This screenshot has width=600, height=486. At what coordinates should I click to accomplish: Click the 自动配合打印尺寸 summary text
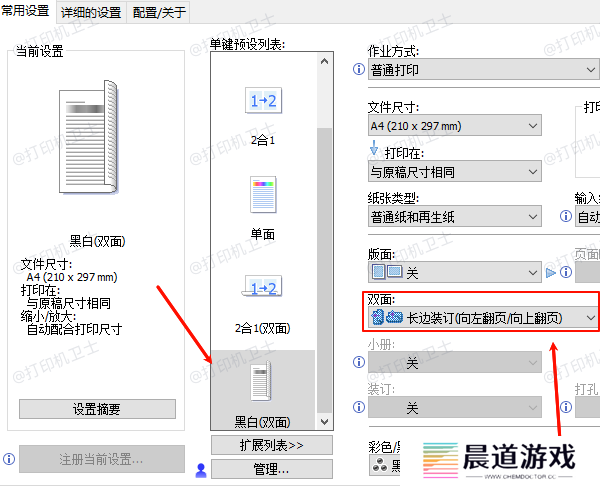coord(74,329)
